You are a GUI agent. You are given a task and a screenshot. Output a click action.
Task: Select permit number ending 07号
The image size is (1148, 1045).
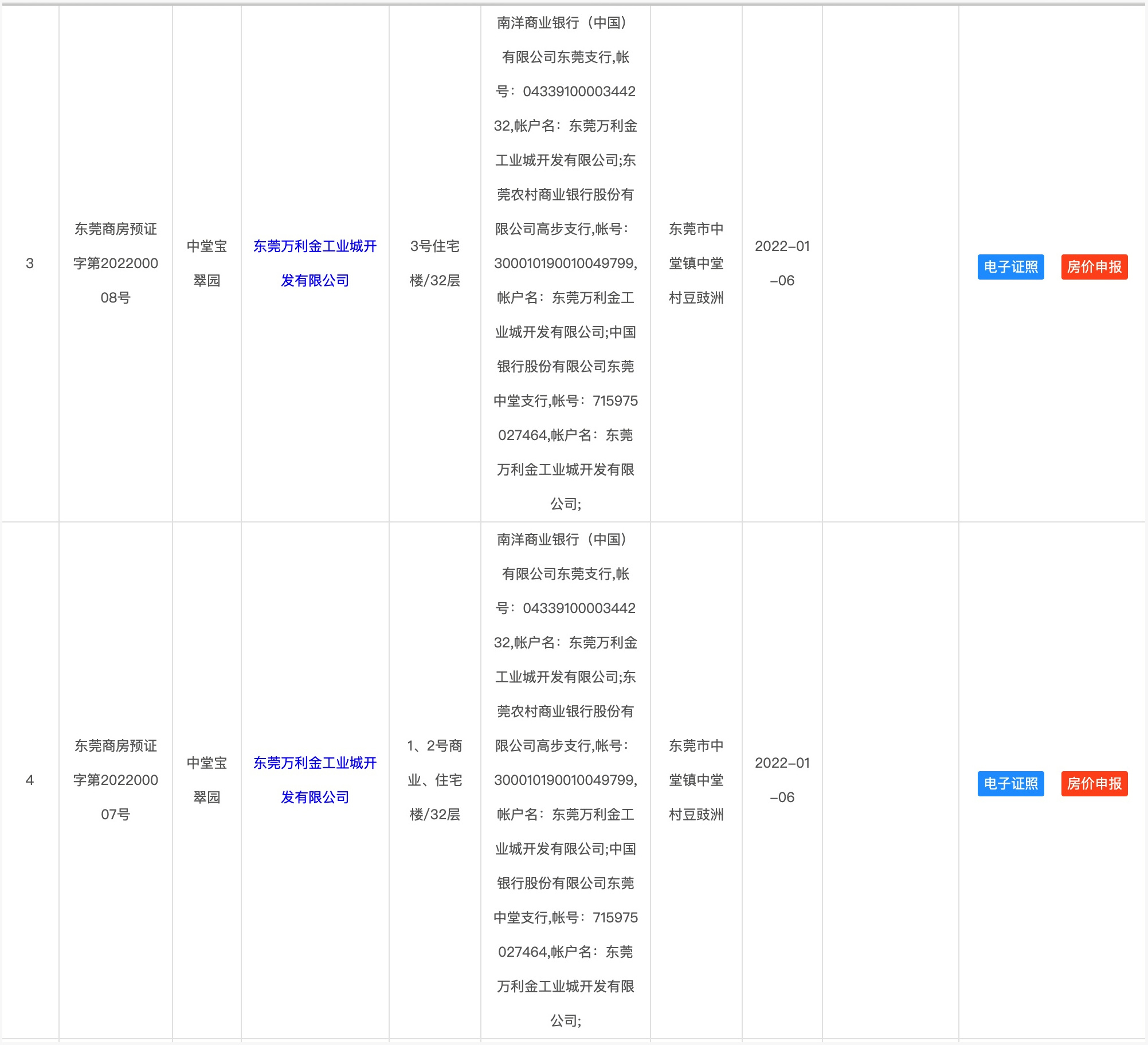[116, 780]
